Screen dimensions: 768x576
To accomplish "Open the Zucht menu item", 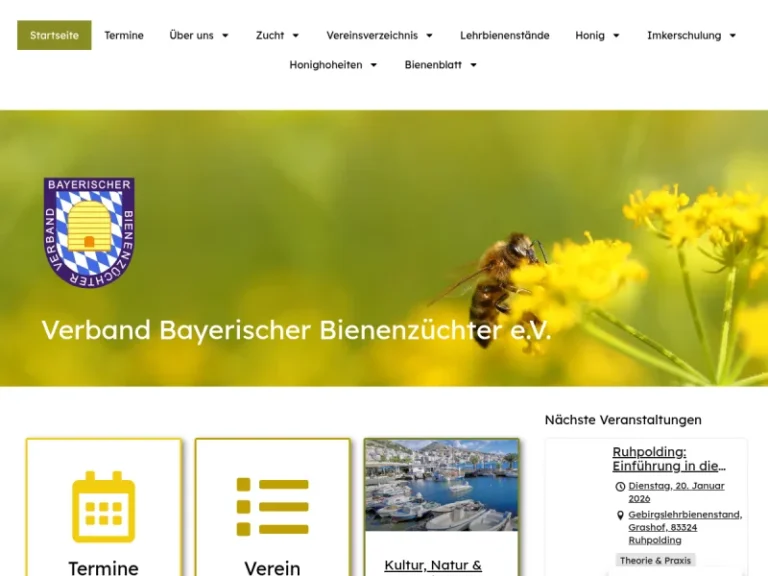I will (270, 35).
